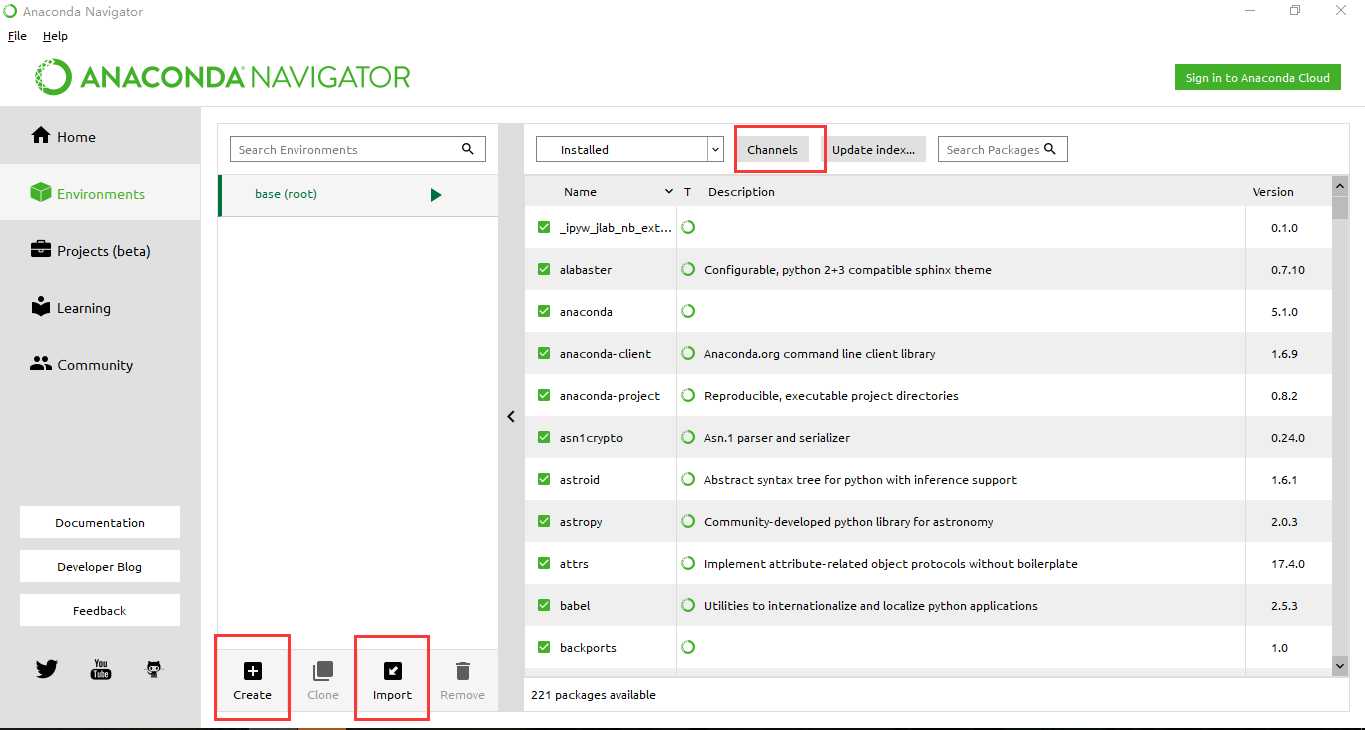Toggle the anaconda-client checkbox
Image resolution: width=1365 pixels, height=730 pixels.
(544, 353)
